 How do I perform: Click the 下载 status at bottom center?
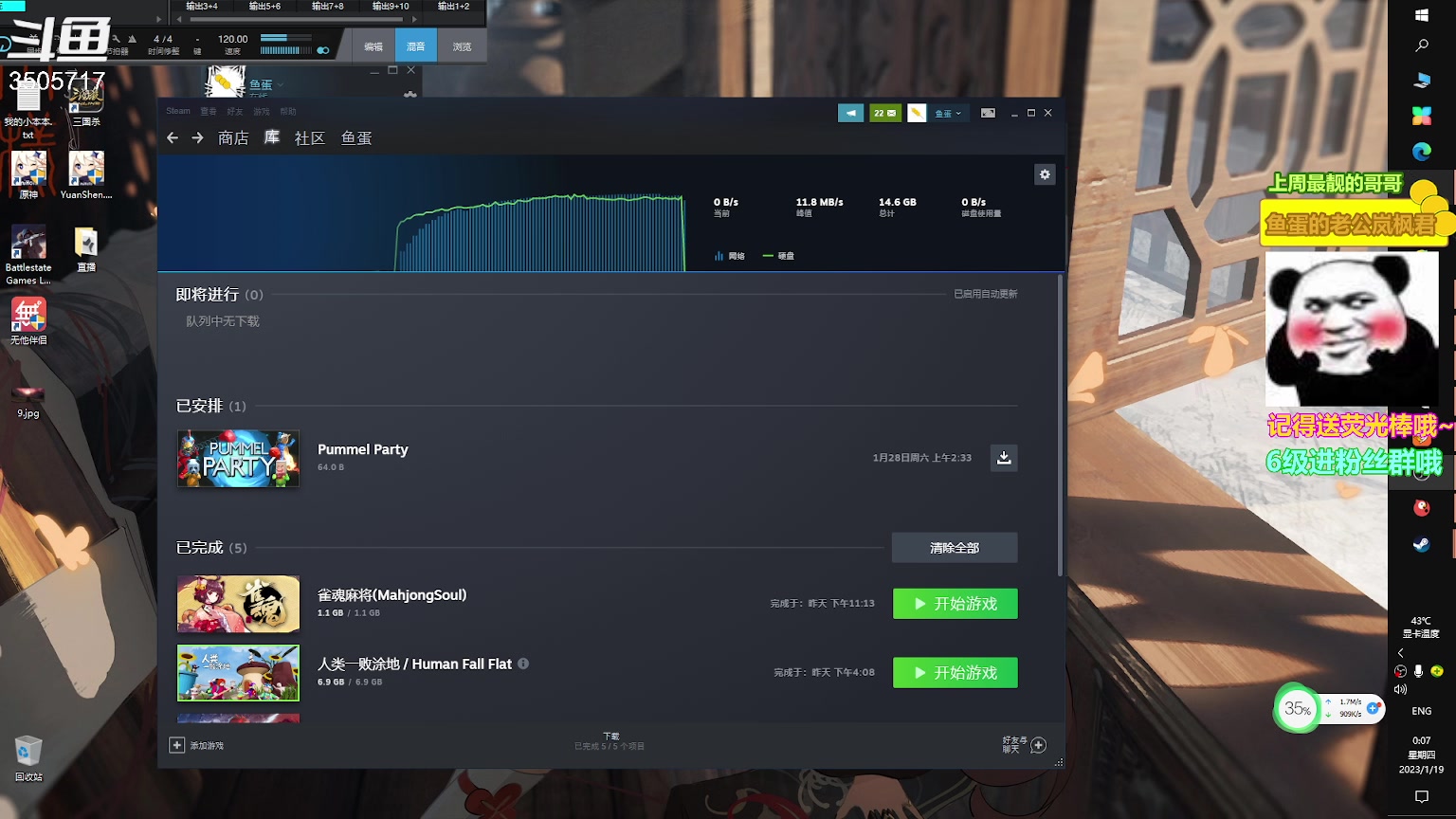pyautogui.click(x=610, y=741)
